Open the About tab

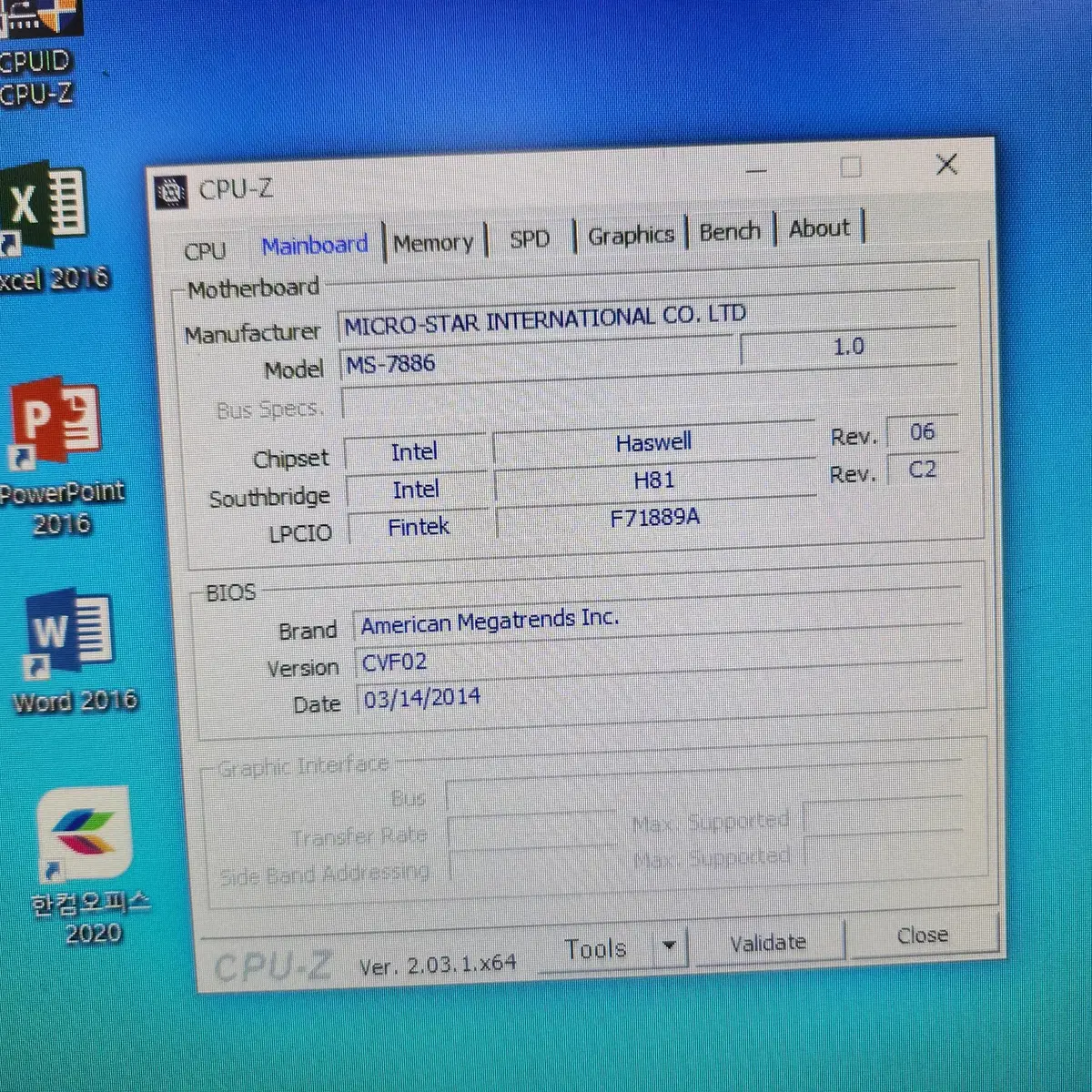coord(819,228)
